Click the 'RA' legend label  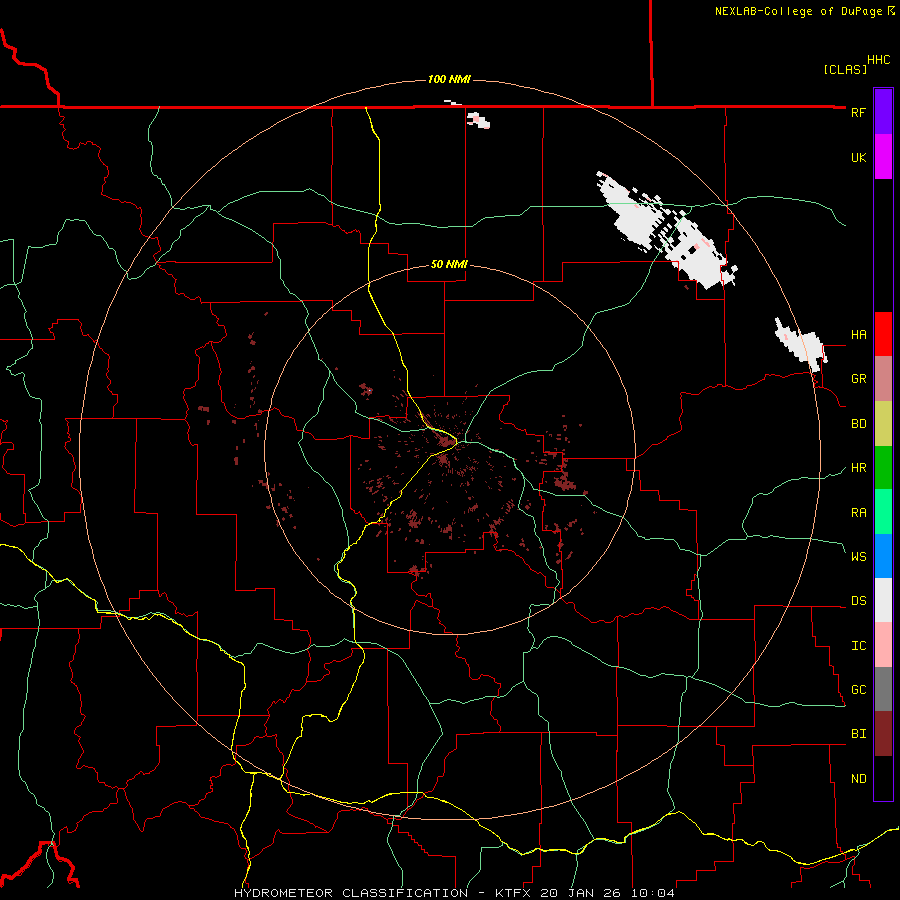click(858, 513)
